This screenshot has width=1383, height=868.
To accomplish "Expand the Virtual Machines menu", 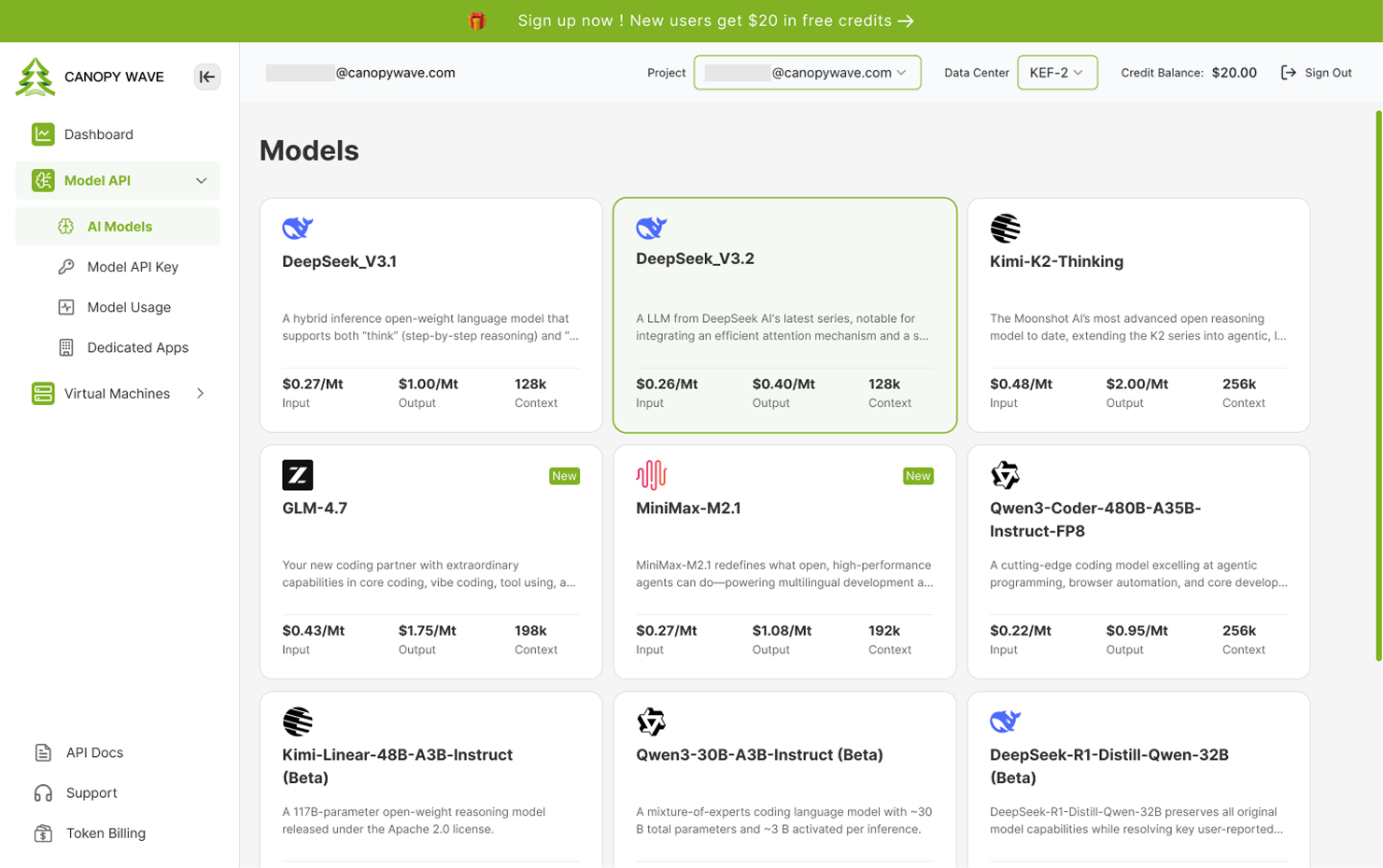I will (200, 393).
